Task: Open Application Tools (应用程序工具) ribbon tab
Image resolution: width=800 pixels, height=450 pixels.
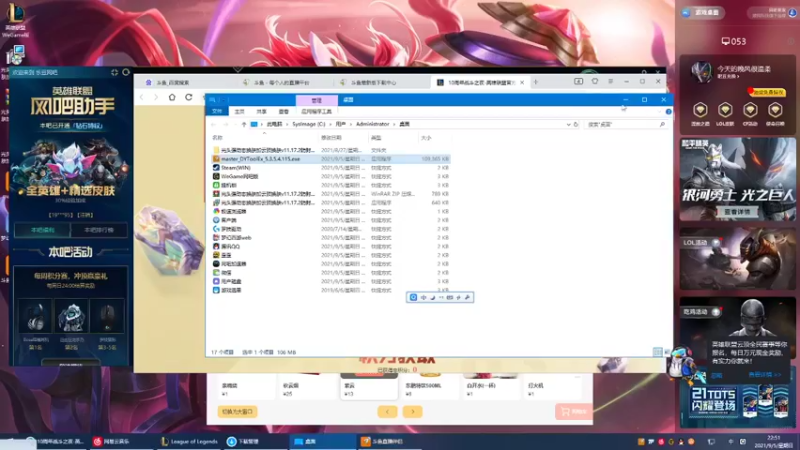Action: coord(316,111)
